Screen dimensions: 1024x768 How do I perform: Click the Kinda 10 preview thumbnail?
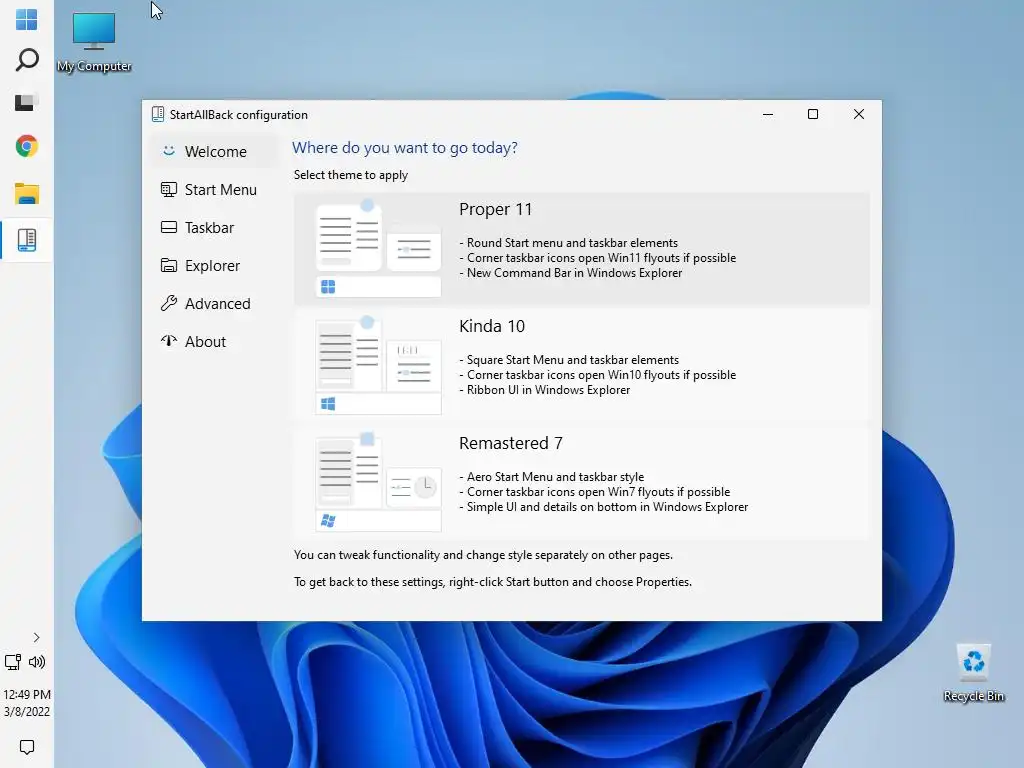378,366
